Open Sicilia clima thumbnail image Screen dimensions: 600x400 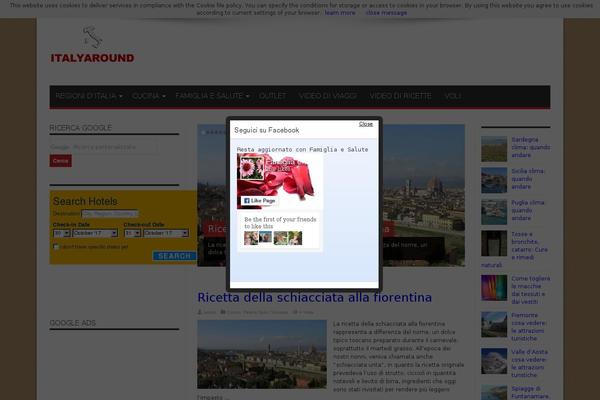pos(494,180)
